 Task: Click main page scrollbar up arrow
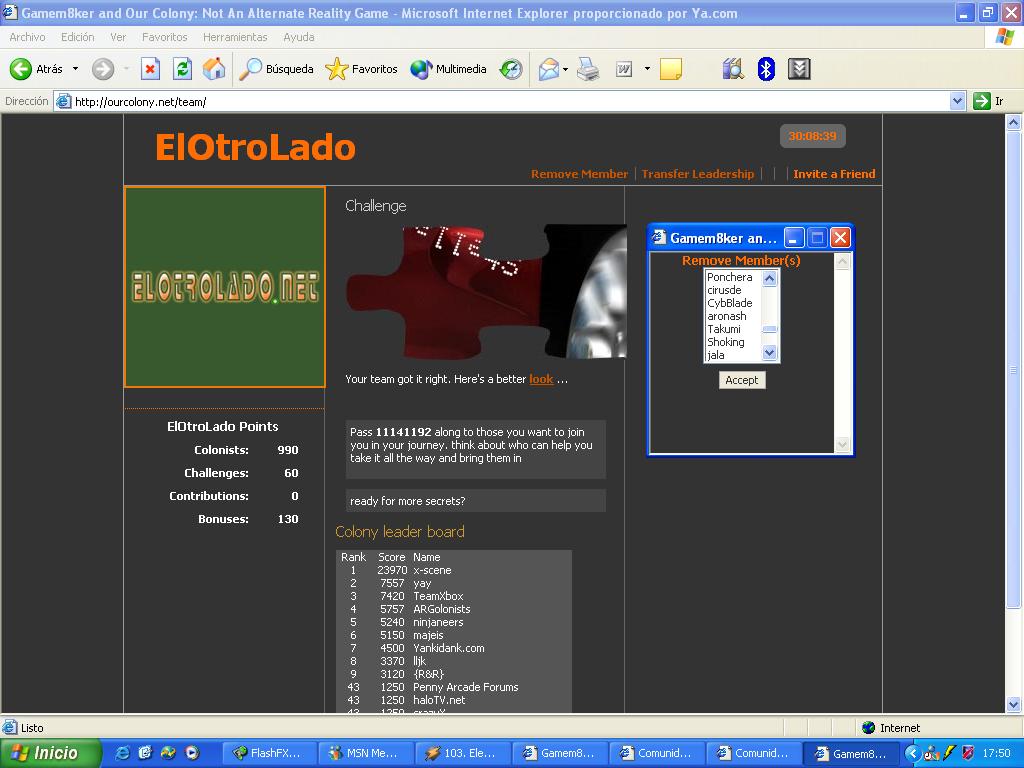click(x=1014, y=122)
